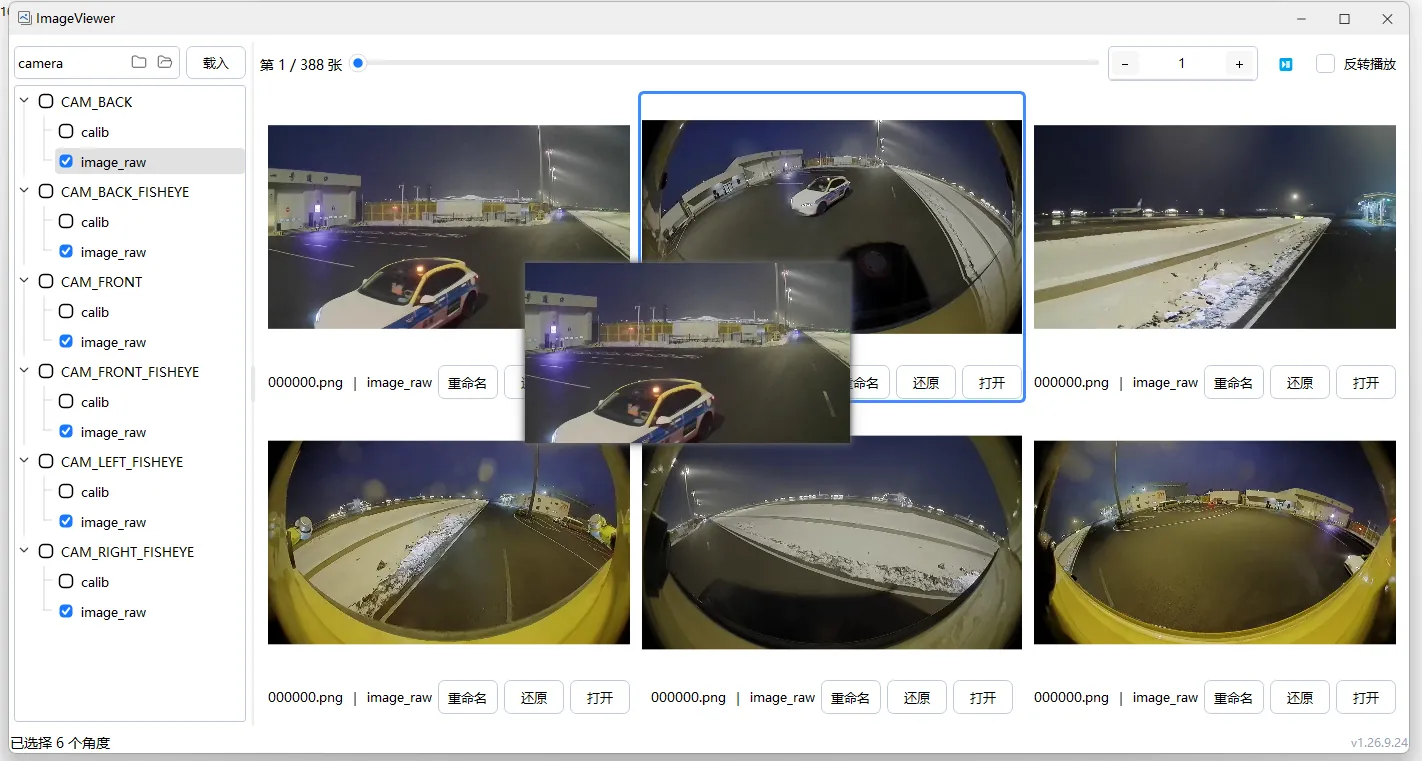This screenshot has height=761, width=1422.
Task: Click the closed folder icon in path field
Action: 139,62
